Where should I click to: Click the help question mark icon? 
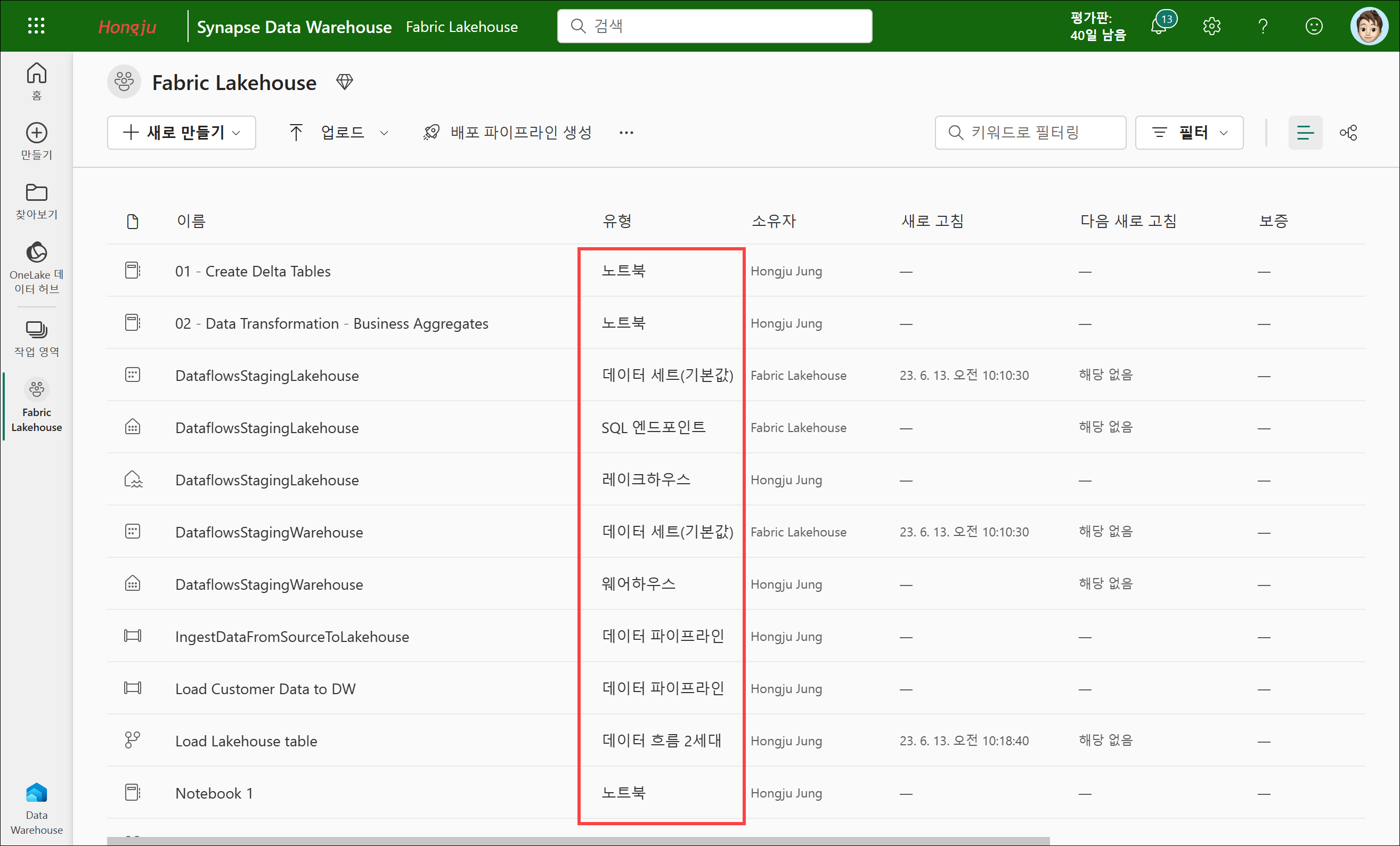click(1263, 26)
